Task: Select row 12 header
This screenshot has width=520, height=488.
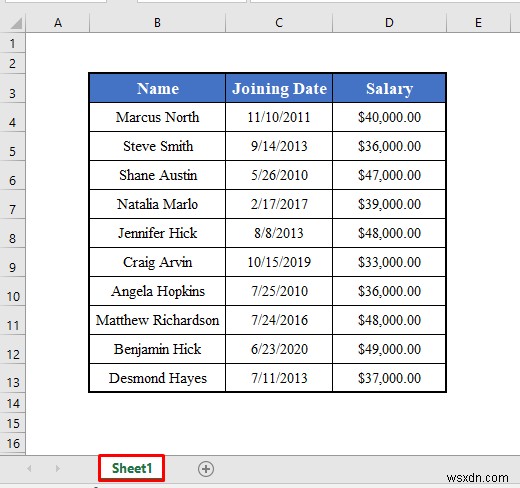Action: coord(13,350)
